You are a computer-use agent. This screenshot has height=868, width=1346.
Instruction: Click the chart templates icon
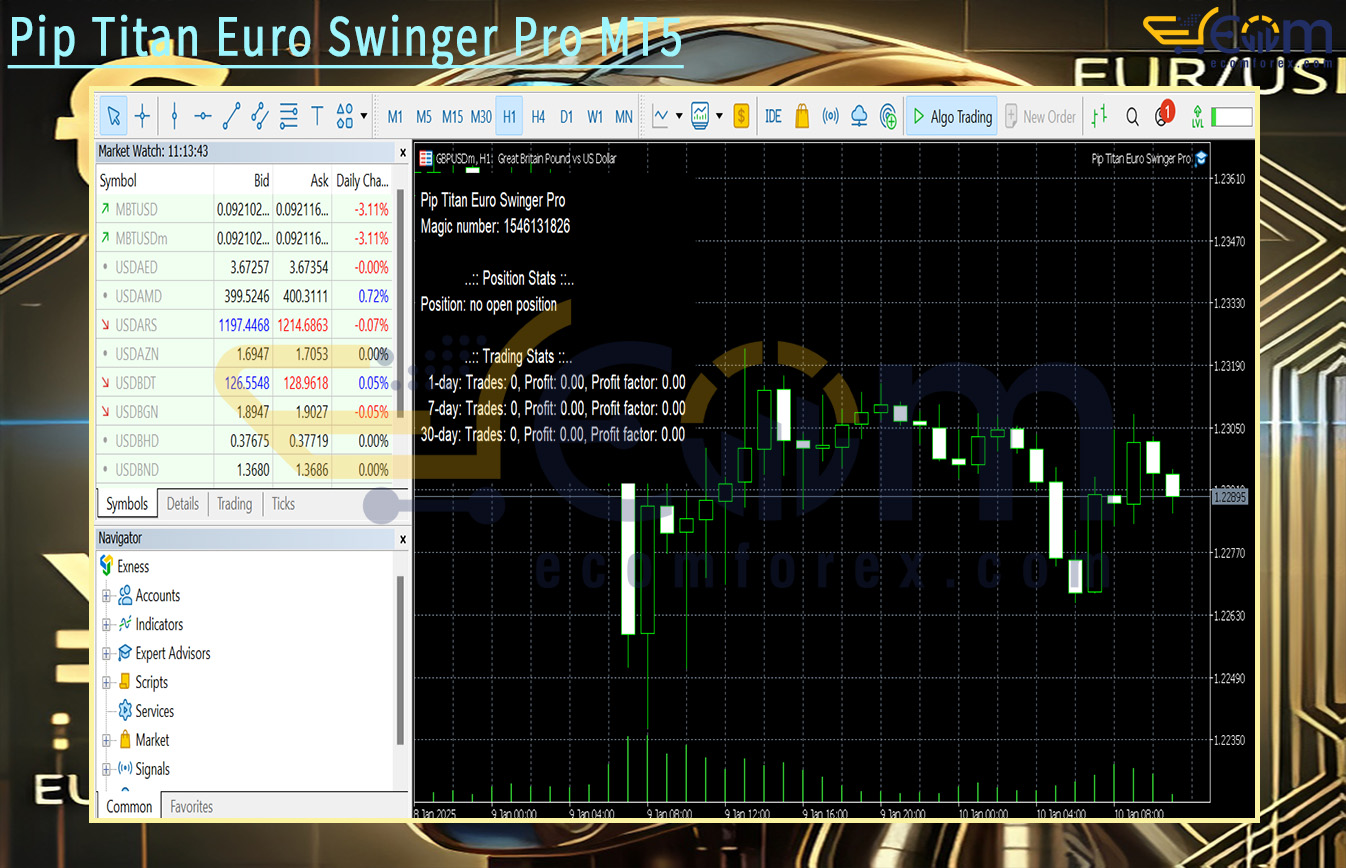coord(701,117)
